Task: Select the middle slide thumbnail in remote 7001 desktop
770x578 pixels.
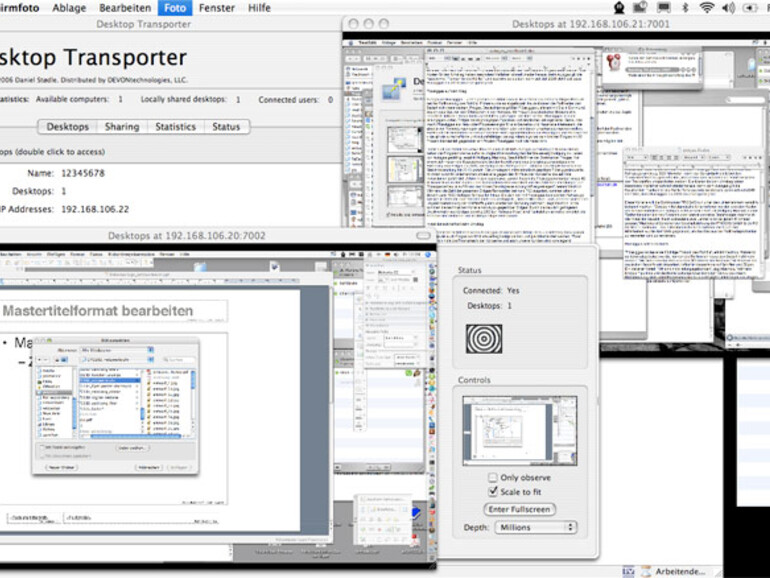Action: pos(404,170)
